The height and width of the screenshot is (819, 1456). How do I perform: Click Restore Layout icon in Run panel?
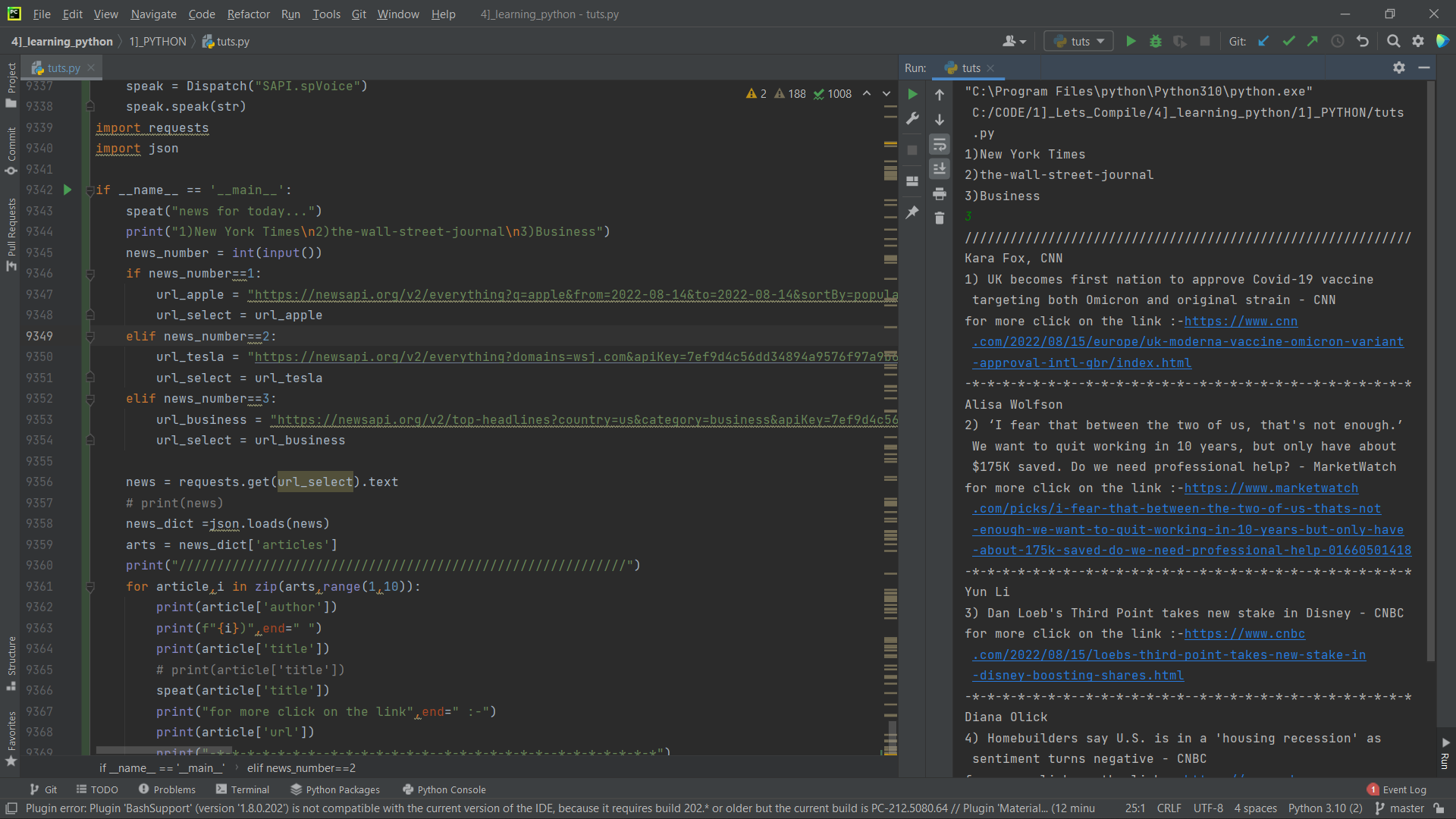[x=913, y=181]
